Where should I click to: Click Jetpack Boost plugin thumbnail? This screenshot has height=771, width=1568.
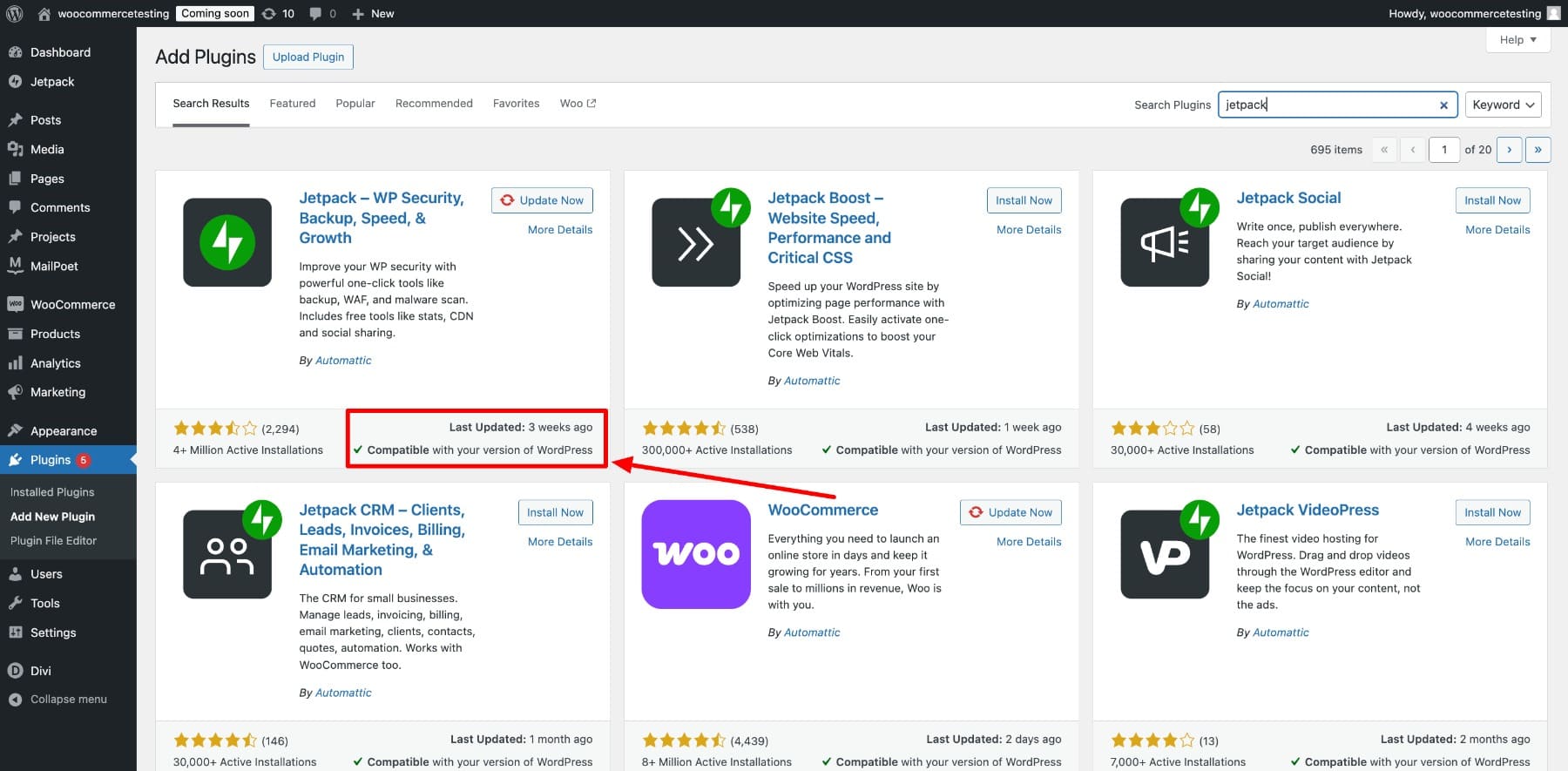coord(696,242)
